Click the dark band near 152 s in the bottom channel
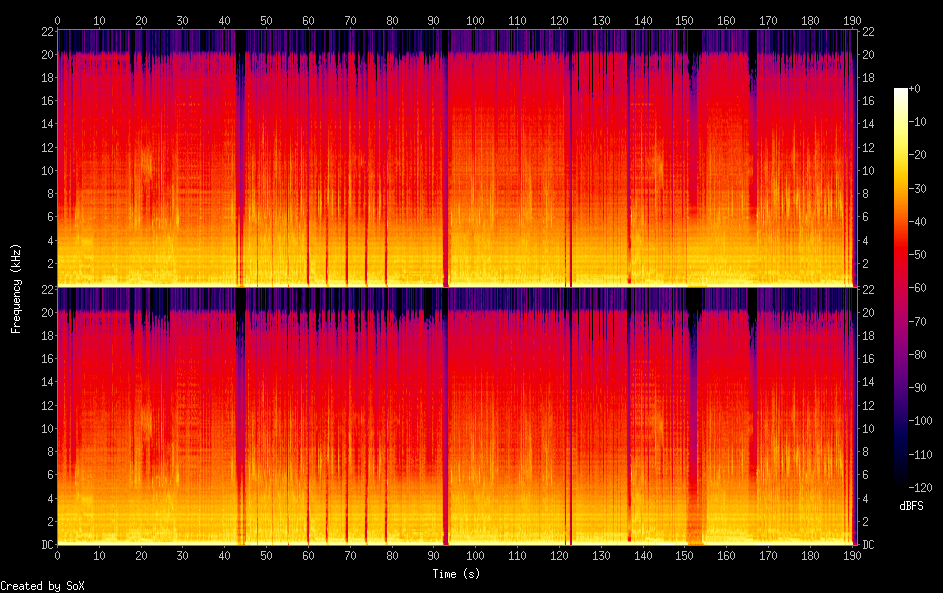The height and width of the screenshot is (593, 943). tap(693, 420)
